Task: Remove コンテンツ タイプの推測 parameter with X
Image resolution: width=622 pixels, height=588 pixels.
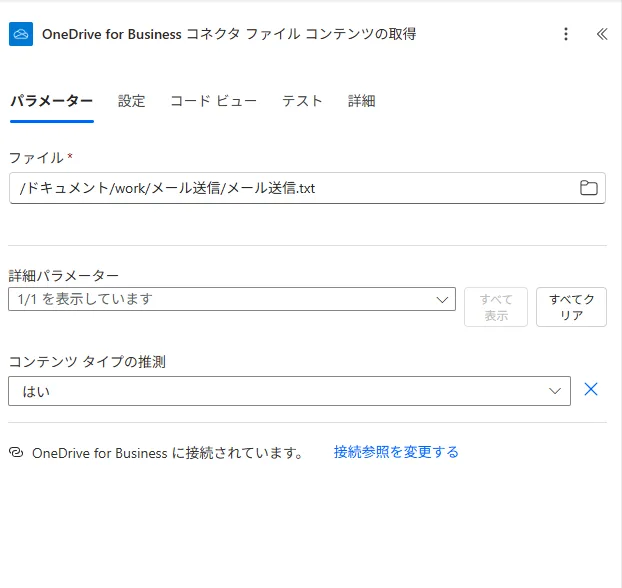Action: coord(591,389)
